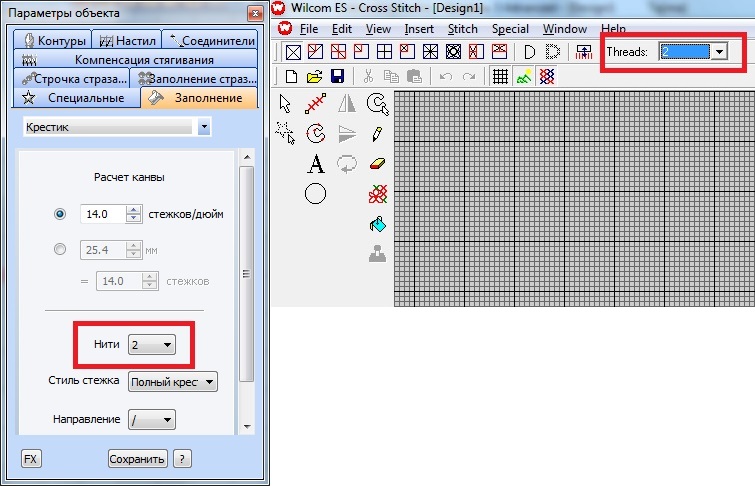Open the File menu
Screen dimensions: 755x486
click(309, 29)
